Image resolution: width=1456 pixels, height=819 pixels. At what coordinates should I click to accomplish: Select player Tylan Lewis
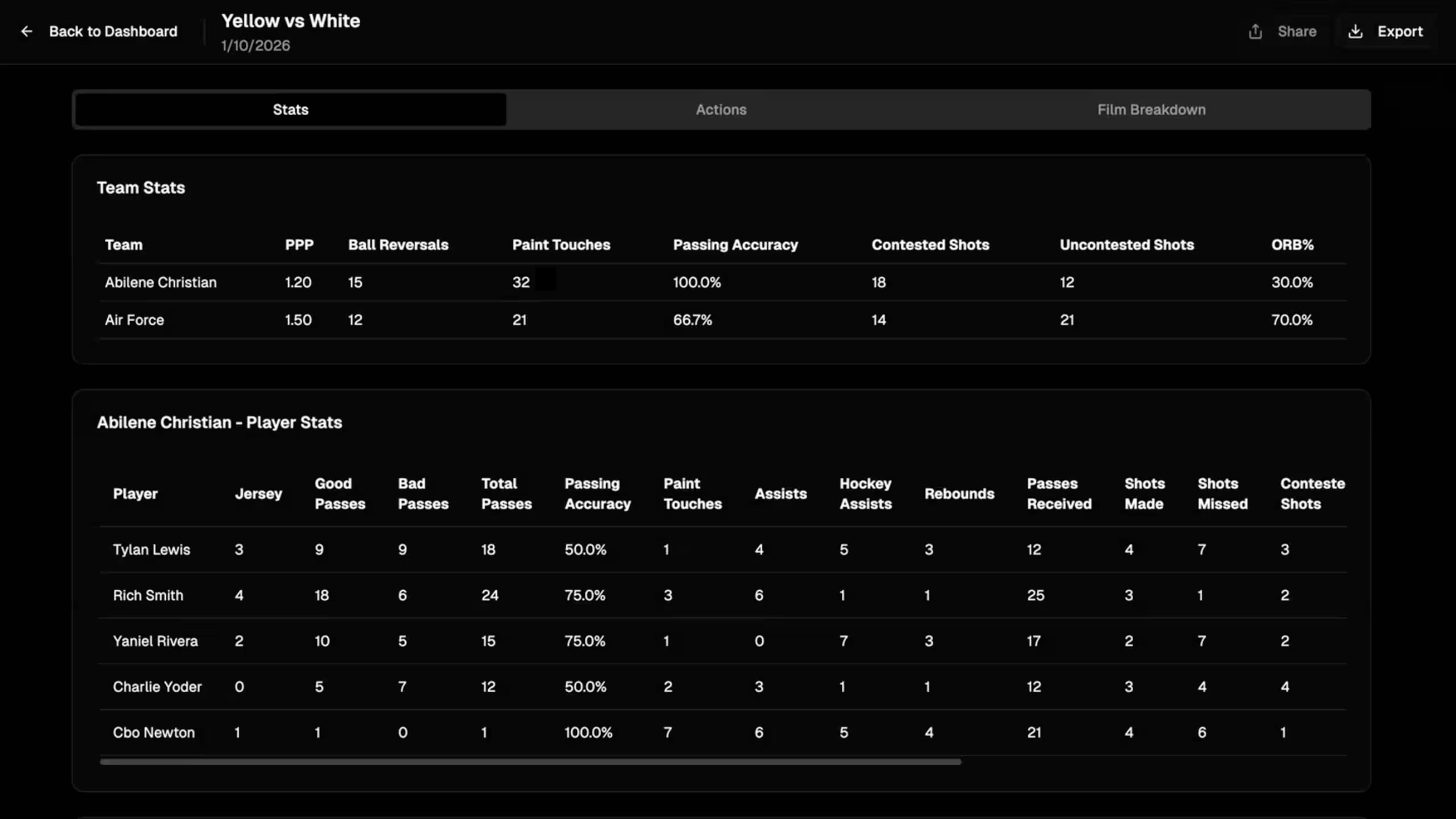(x=152, y=550)
